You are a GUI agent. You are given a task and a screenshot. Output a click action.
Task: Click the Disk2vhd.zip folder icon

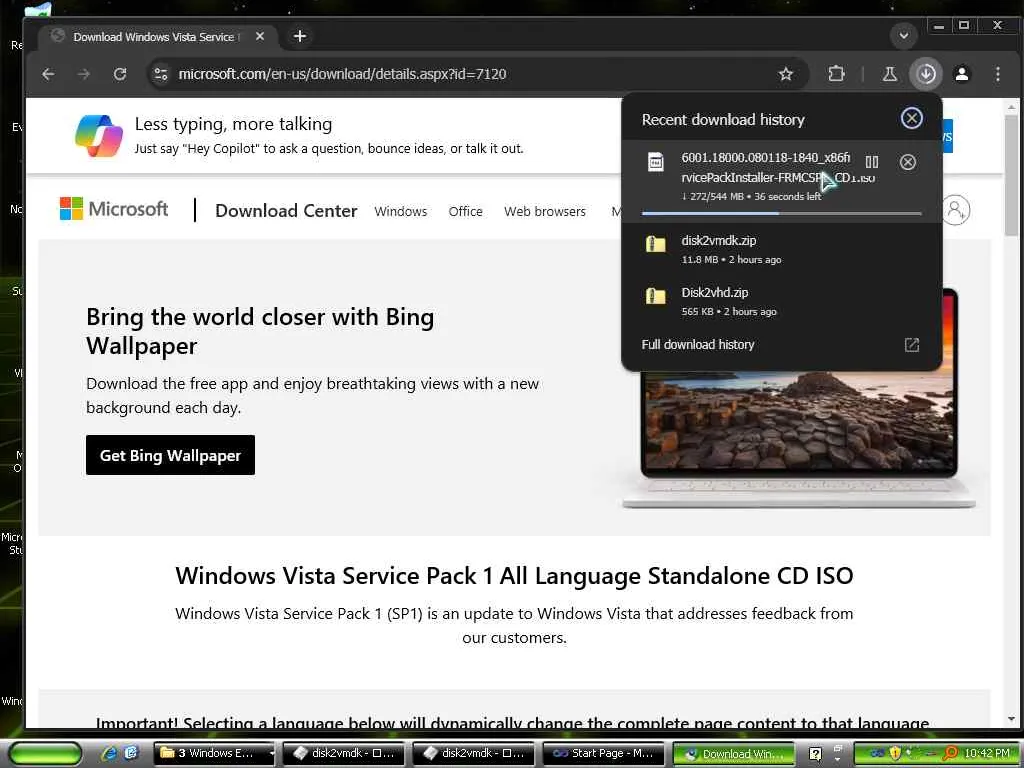(656, 296)
